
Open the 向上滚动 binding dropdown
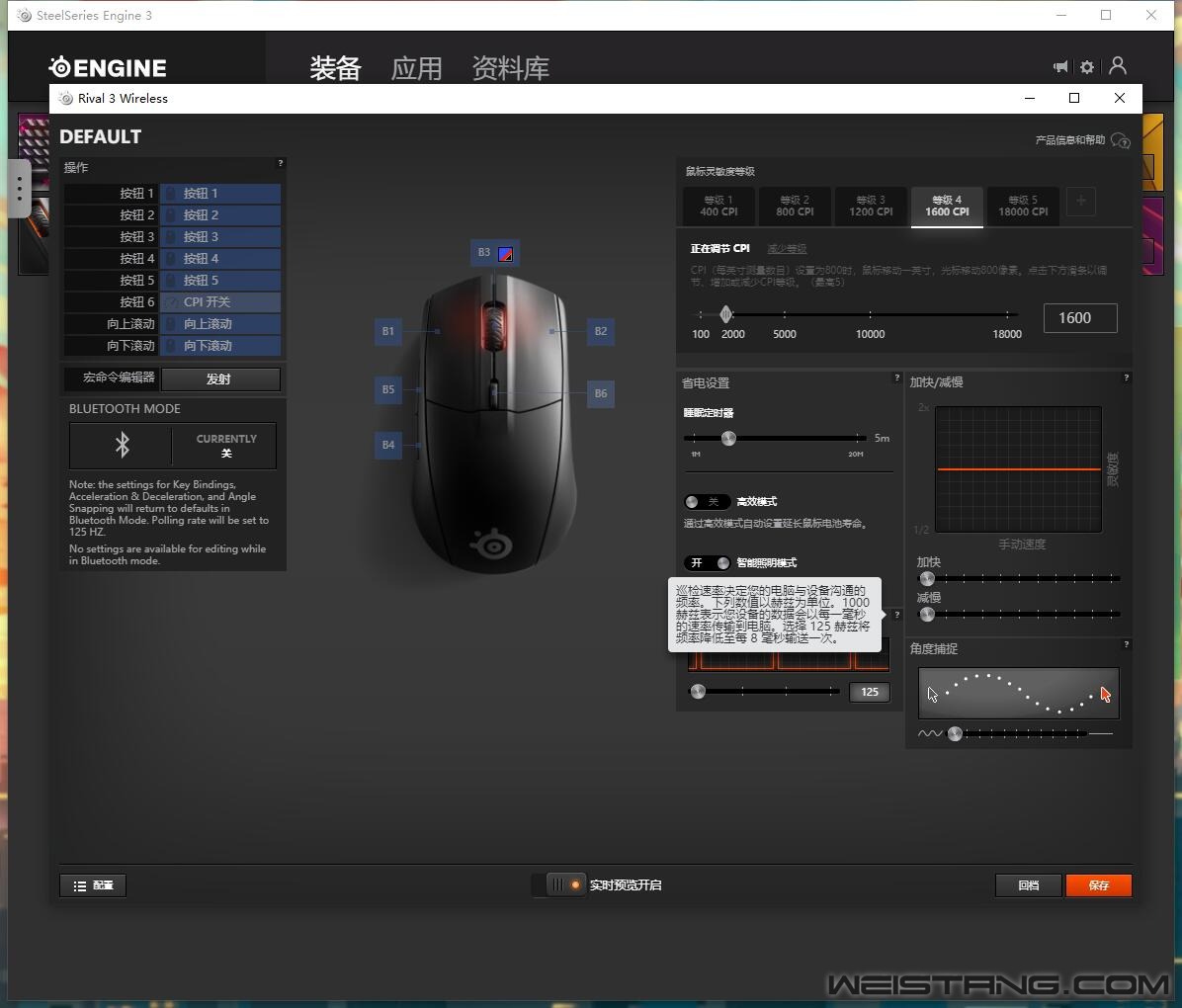click(220, 324)
